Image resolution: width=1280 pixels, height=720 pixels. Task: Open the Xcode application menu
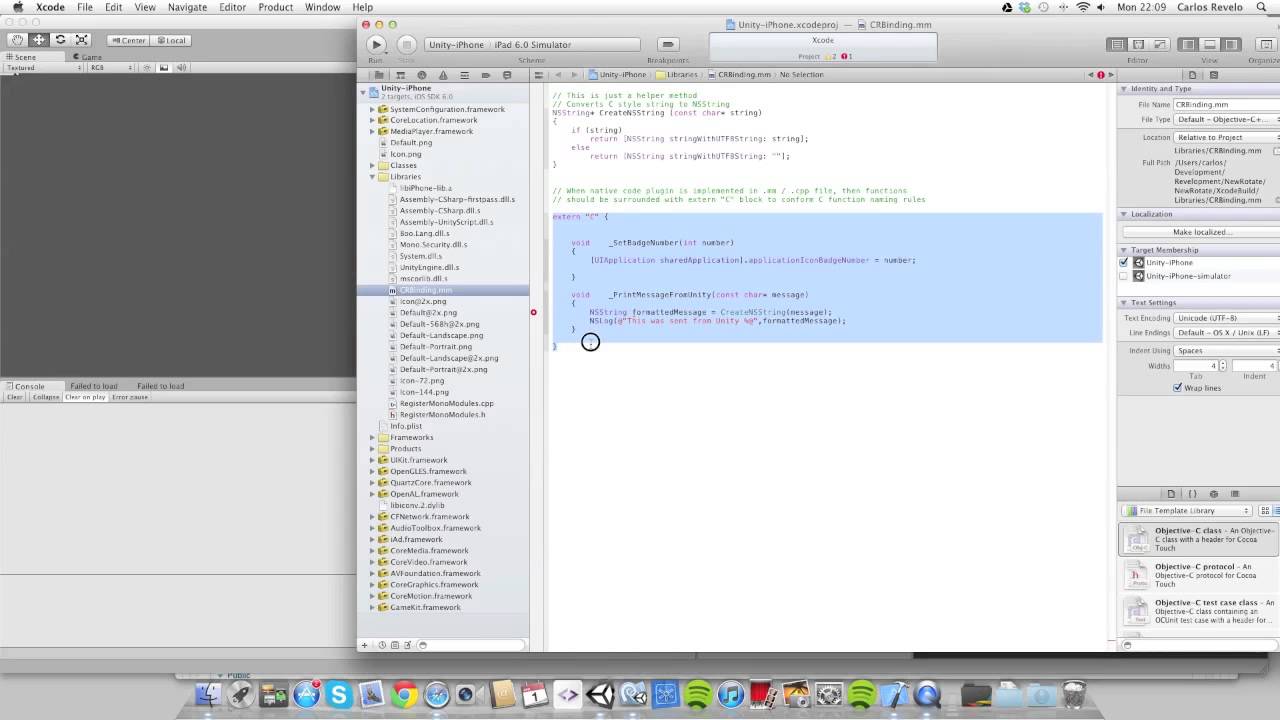(x=50, y=7)
